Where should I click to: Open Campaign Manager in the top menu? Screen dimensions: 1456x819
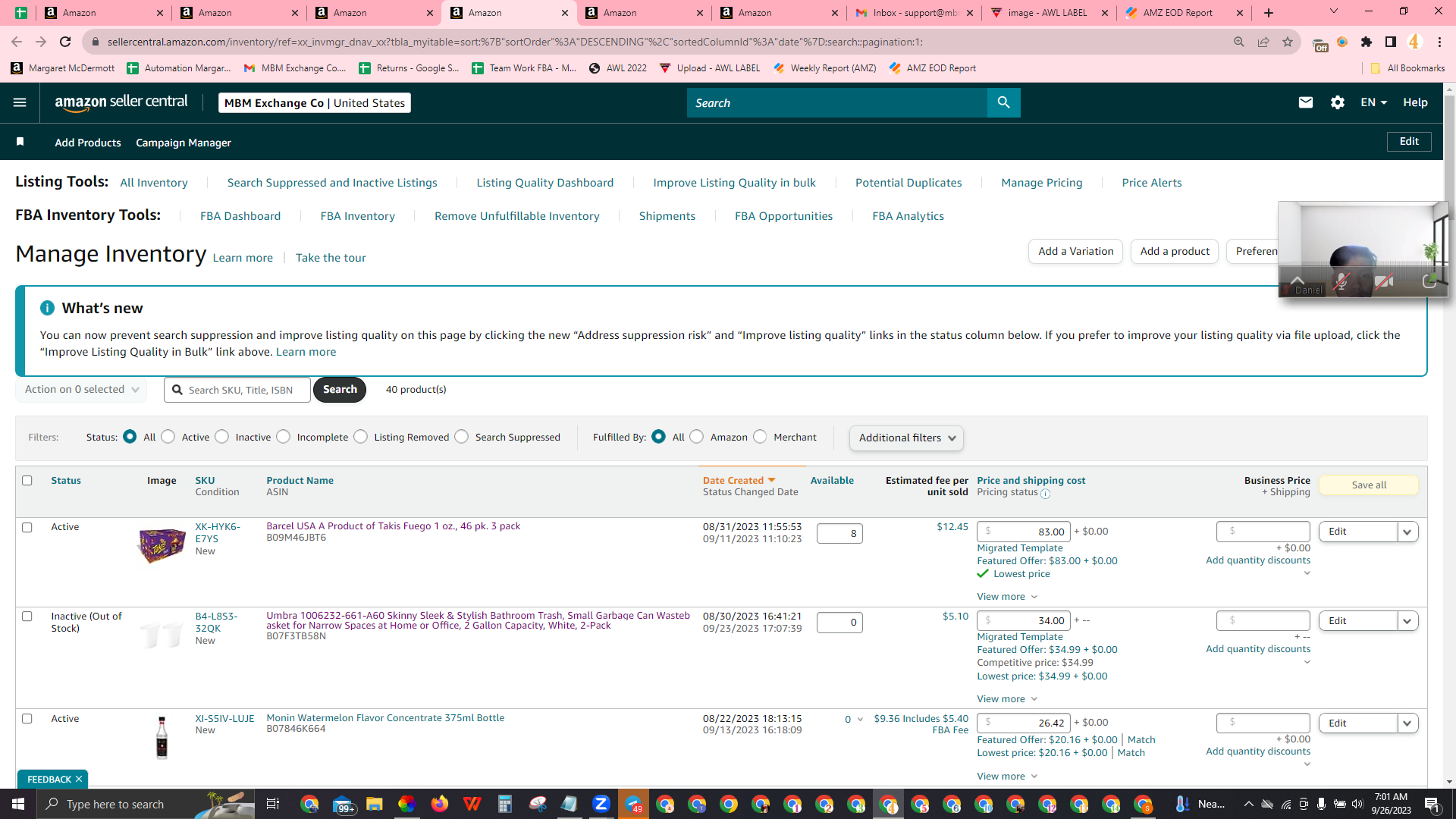[184, 143]
